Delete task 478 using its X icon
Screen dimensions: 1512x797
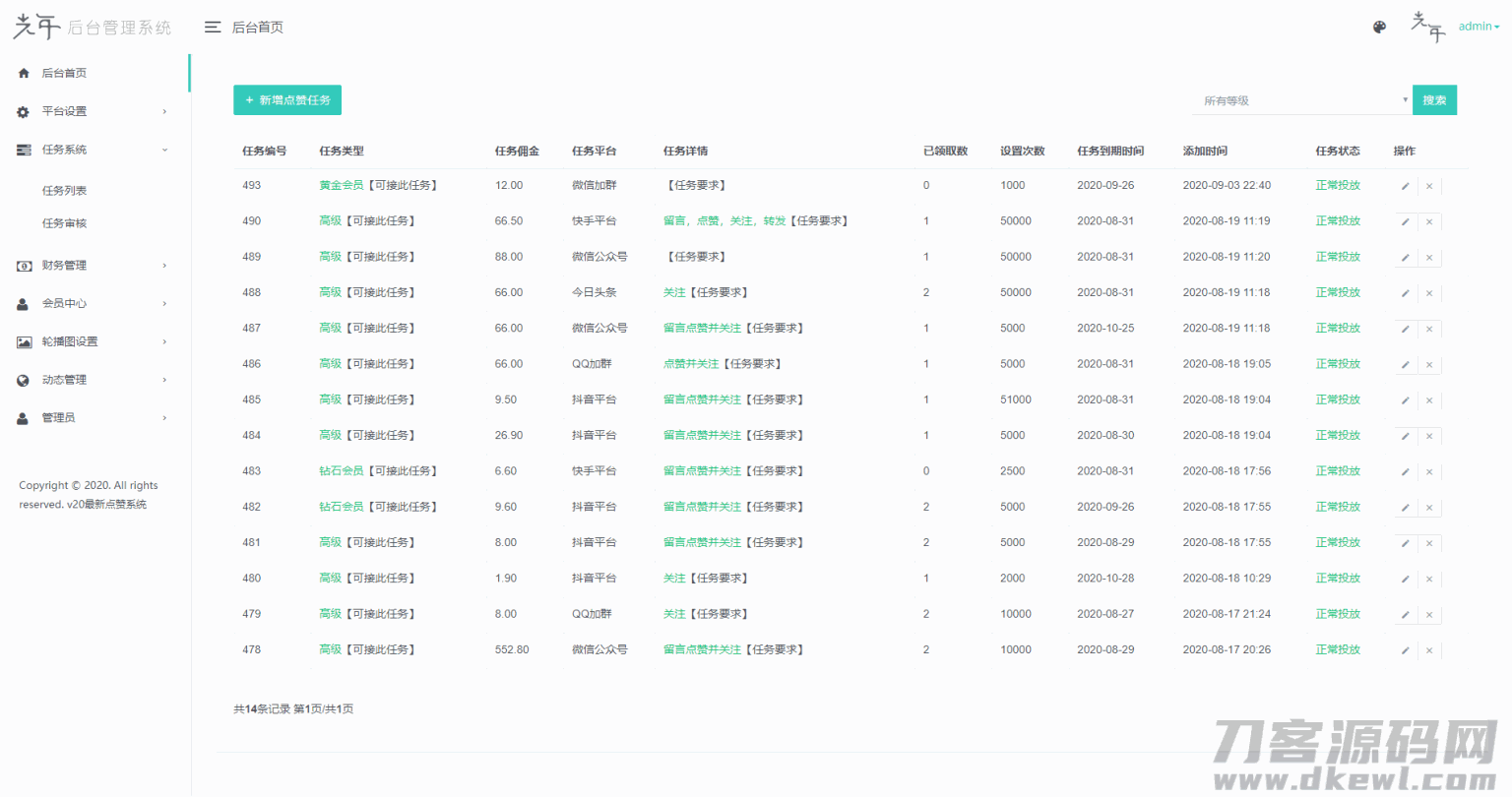click(1429, 650)
